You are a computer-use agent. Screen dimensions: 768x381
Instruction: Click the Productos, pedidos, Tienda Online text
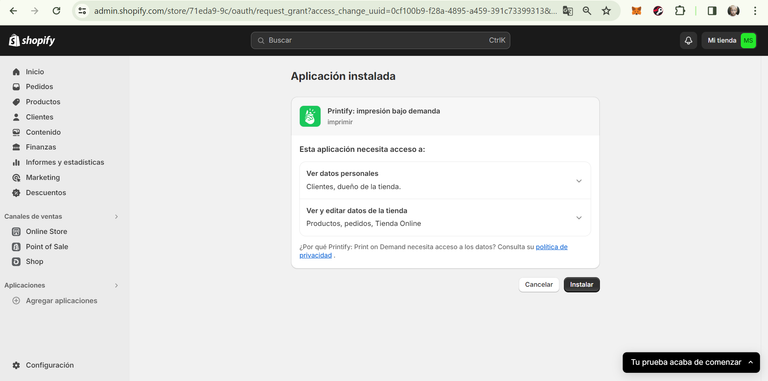[363, 224]
